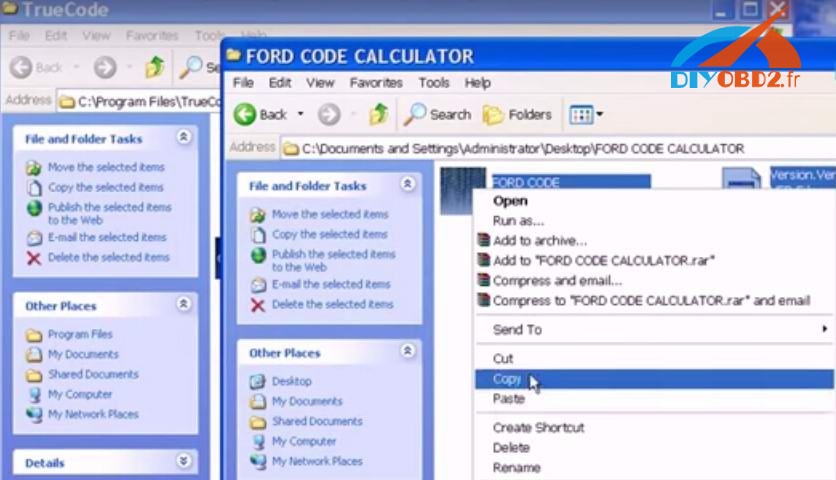Click Forward arrow in FORD CODE CALCULATOR window
This screenshot has height=480, width=836.
coord(329,114)
